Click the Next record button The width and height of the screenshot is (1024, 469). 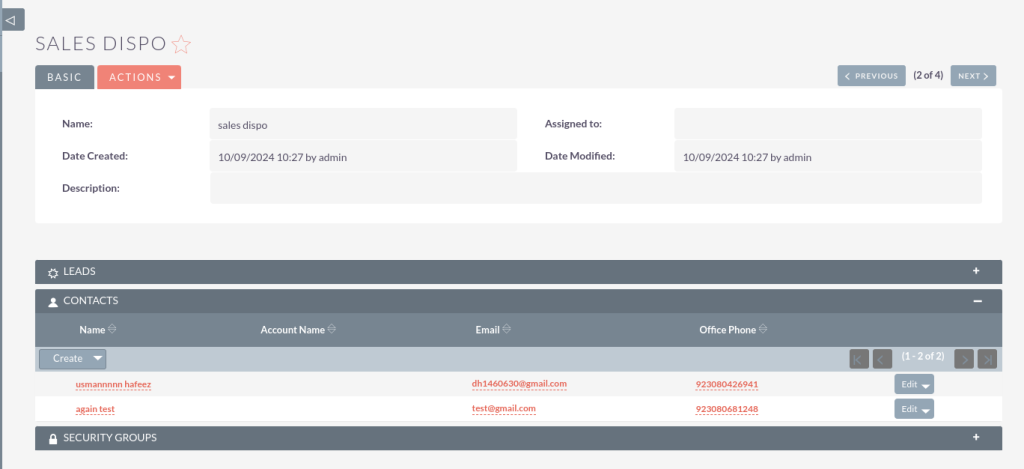(x=973, y=76)
